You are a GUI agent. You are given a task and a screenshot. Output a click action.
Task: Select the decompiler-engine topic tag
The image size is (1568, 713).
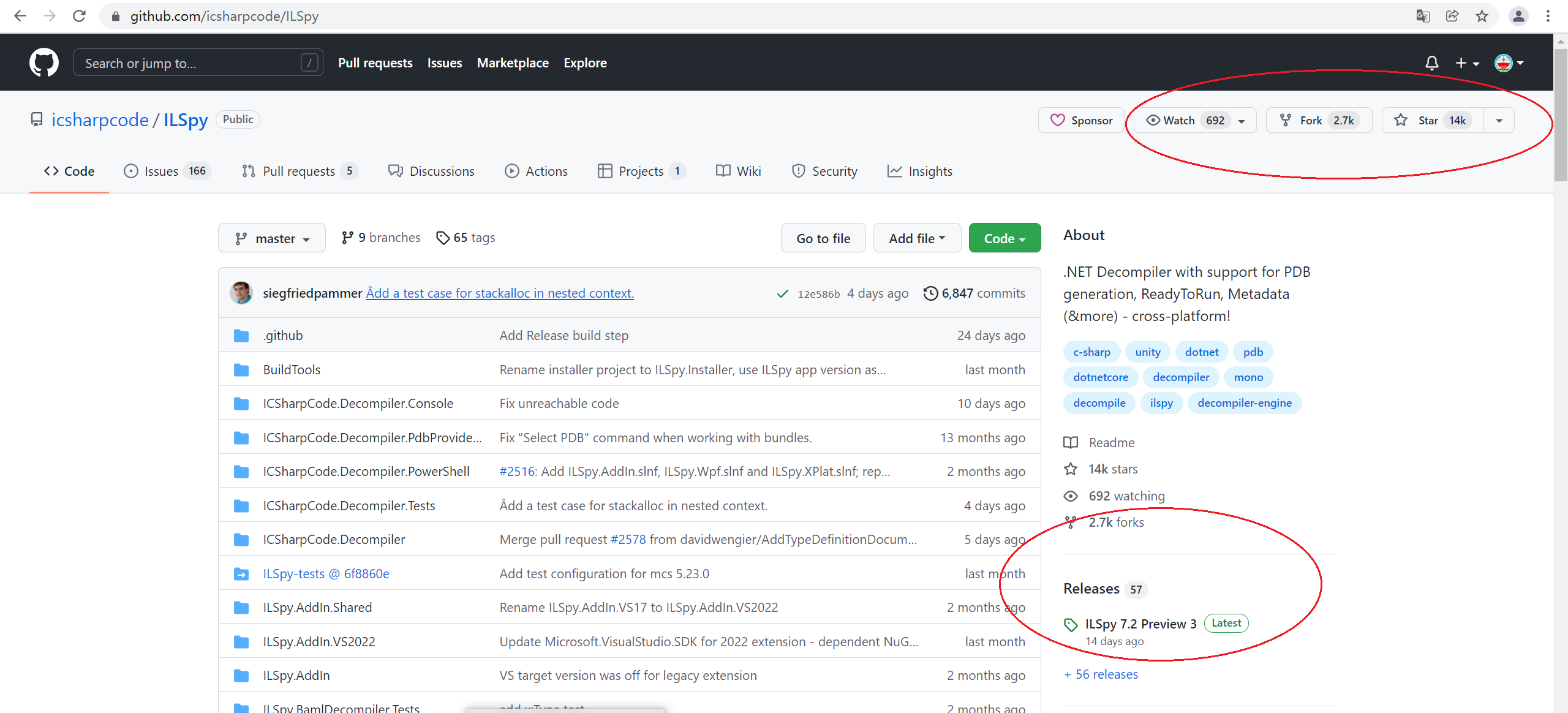tap(1245, 402)
